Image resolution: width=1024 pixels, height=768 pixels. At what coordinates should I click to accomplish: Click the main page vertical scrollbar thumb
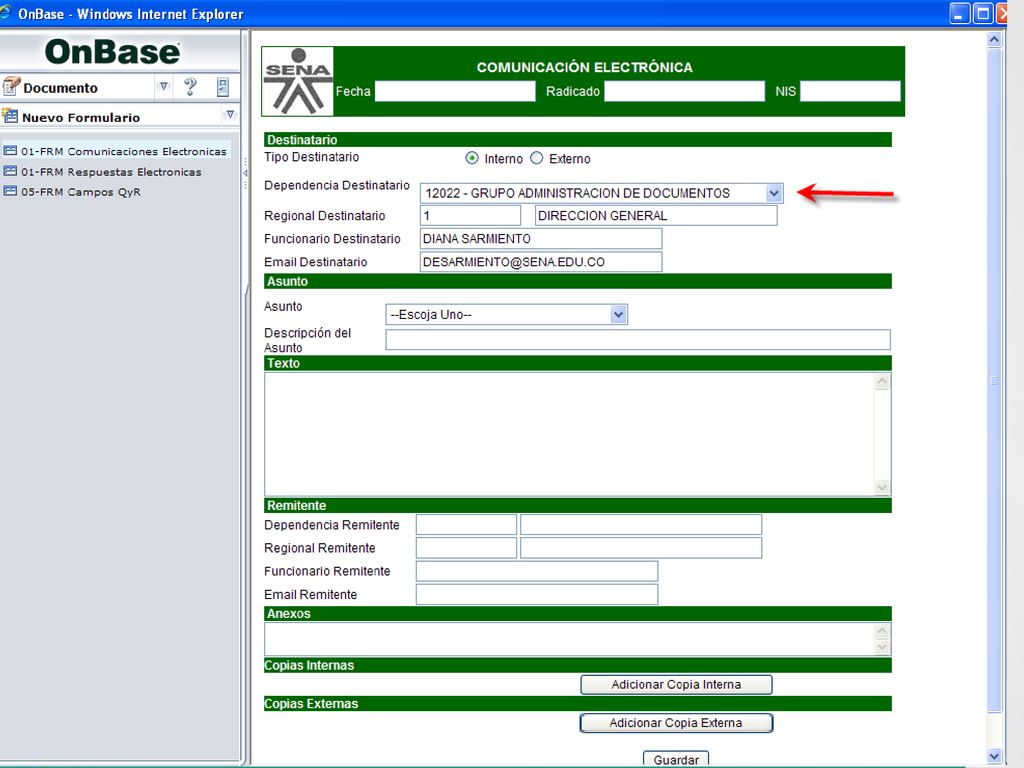tap(994, 380)
